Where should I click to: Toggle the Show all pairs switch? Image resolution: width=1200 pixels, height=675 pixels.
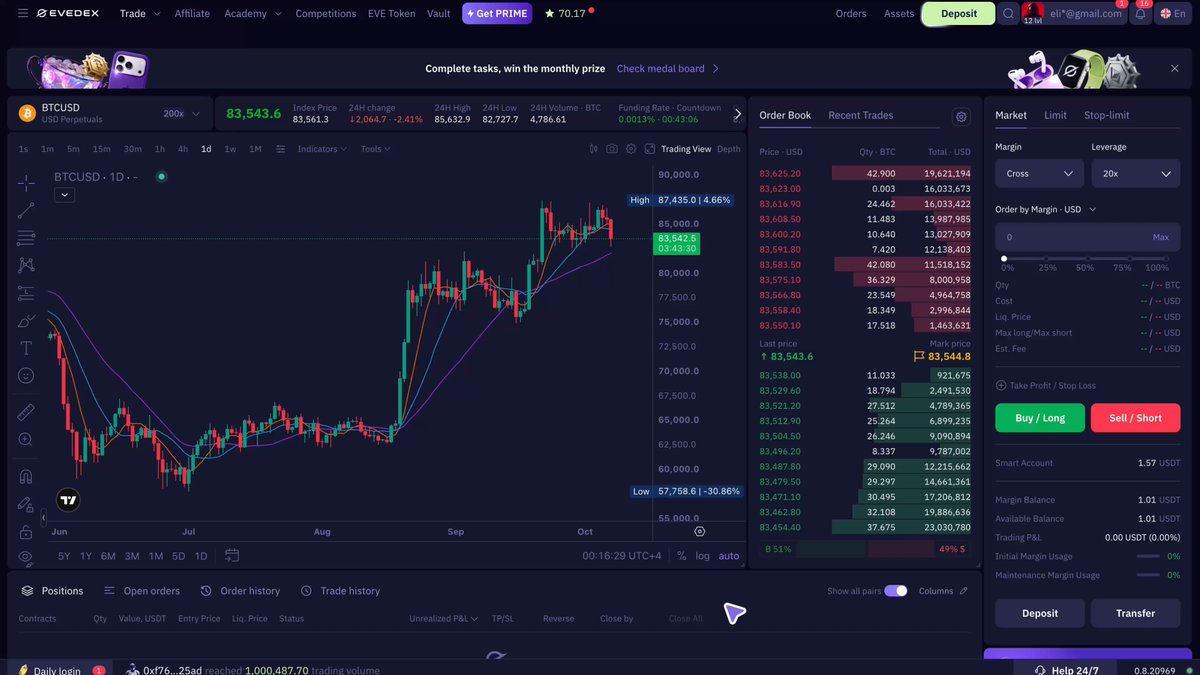[895, 591]
